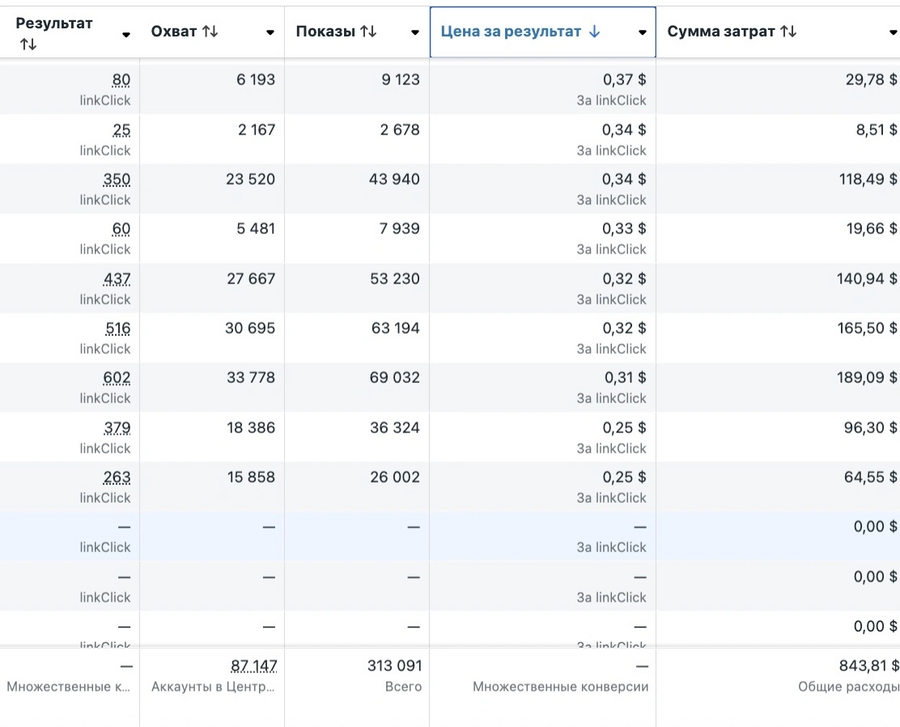900x727 pixels.
Task: Select amount spent 96,30 $
Action: (871, 428)
